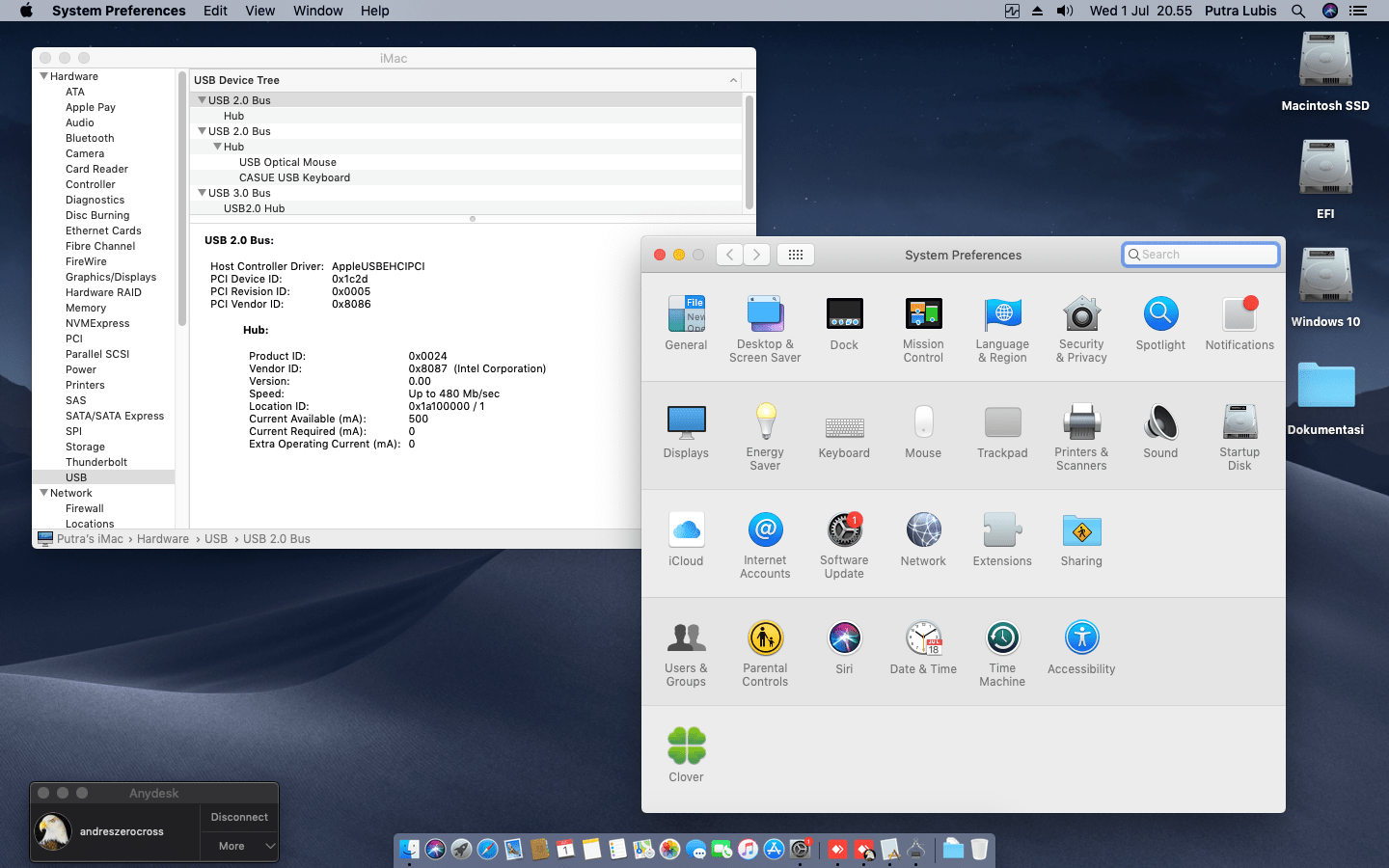Expand the USB 3.0 Bus node
Image resolution: width=1389 pixels, height=868 pixels.
pyautogui.click(x=203, y=193)
